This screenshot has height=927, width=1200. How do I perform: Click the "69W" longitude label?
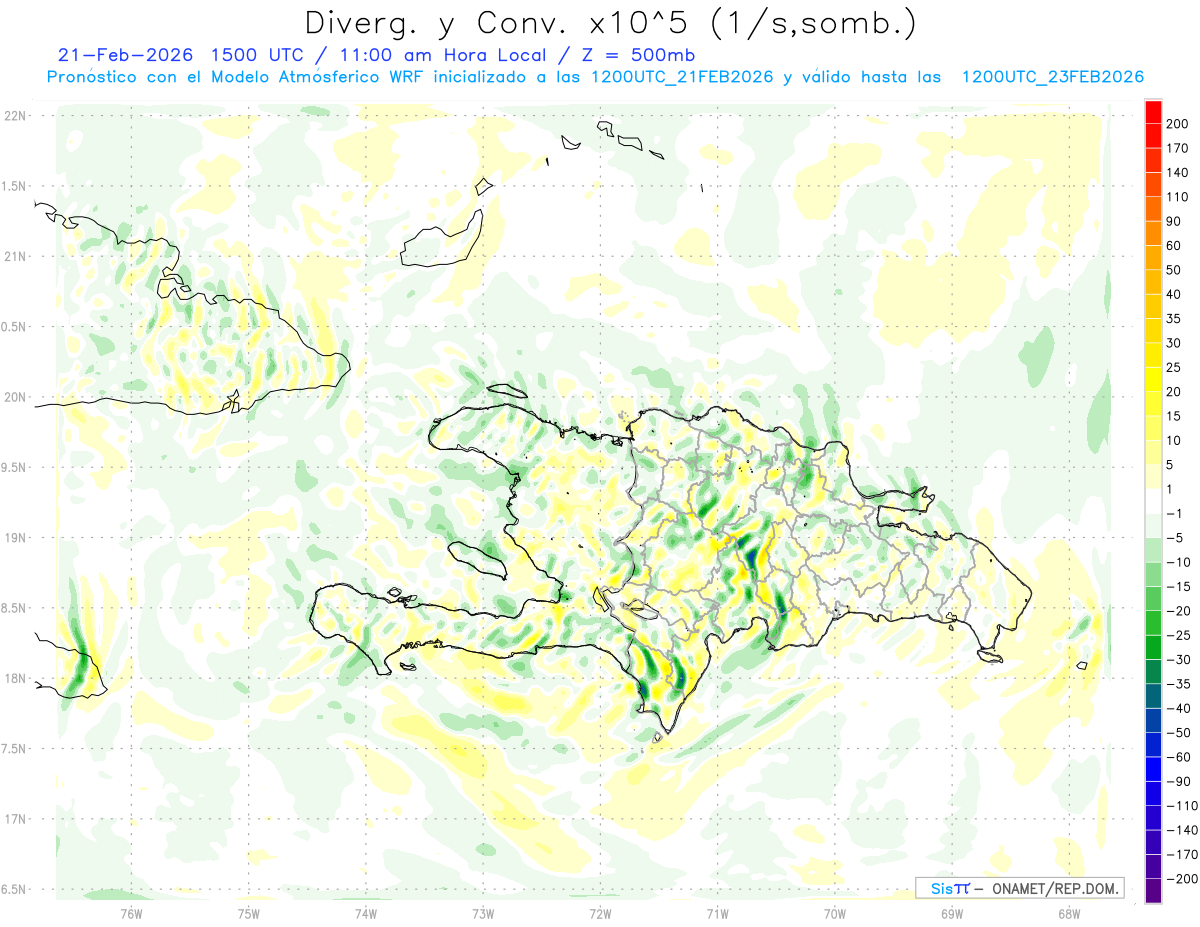coord(951,913)
